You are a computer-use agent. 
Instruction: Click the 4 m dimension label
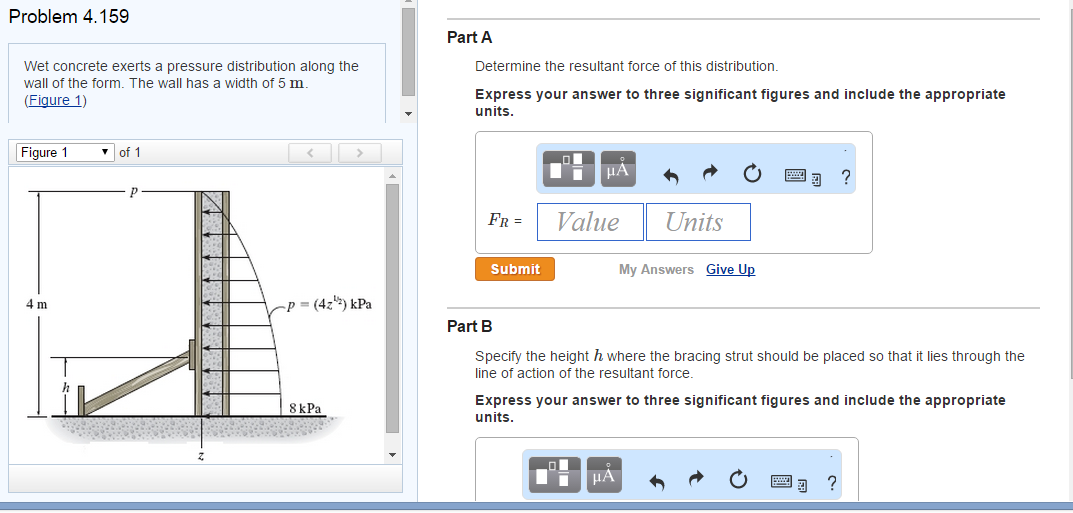click(37, 304)
